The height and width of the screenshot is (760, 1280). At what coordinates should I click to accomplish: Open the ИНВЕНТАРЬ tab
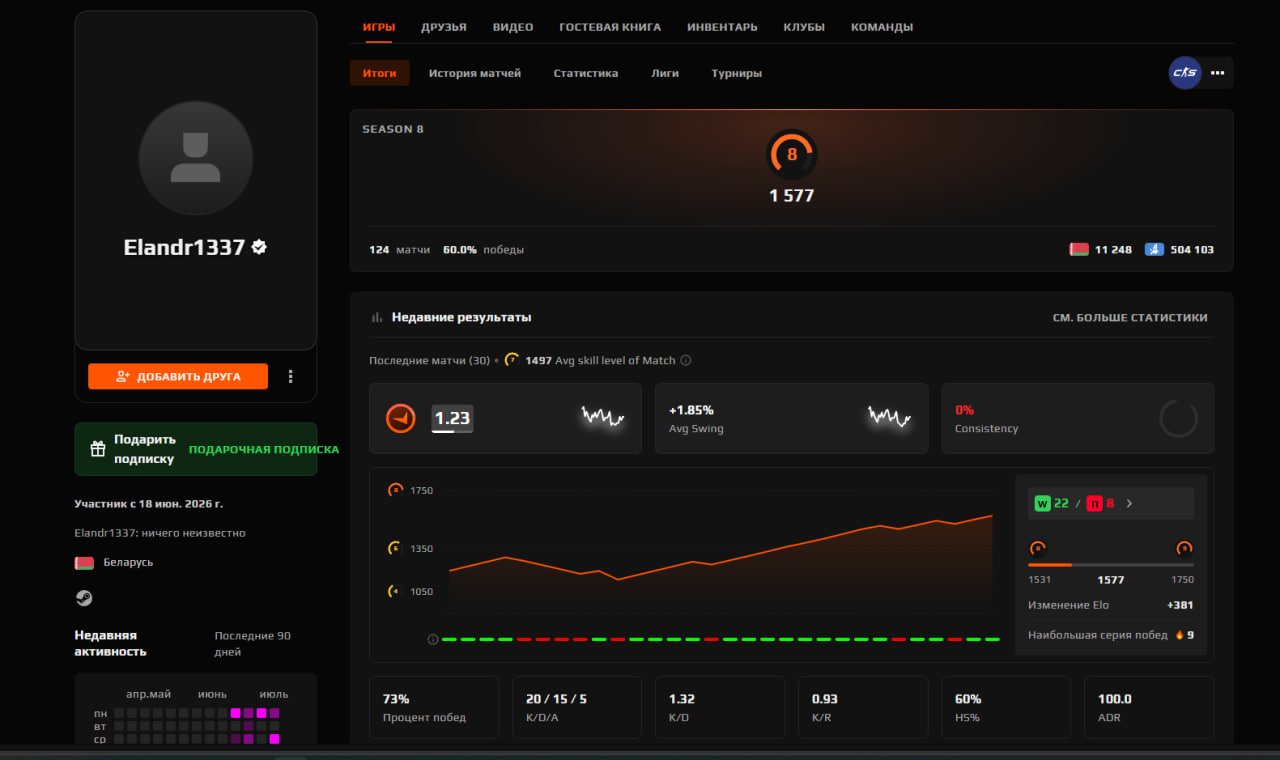point(722,27)
